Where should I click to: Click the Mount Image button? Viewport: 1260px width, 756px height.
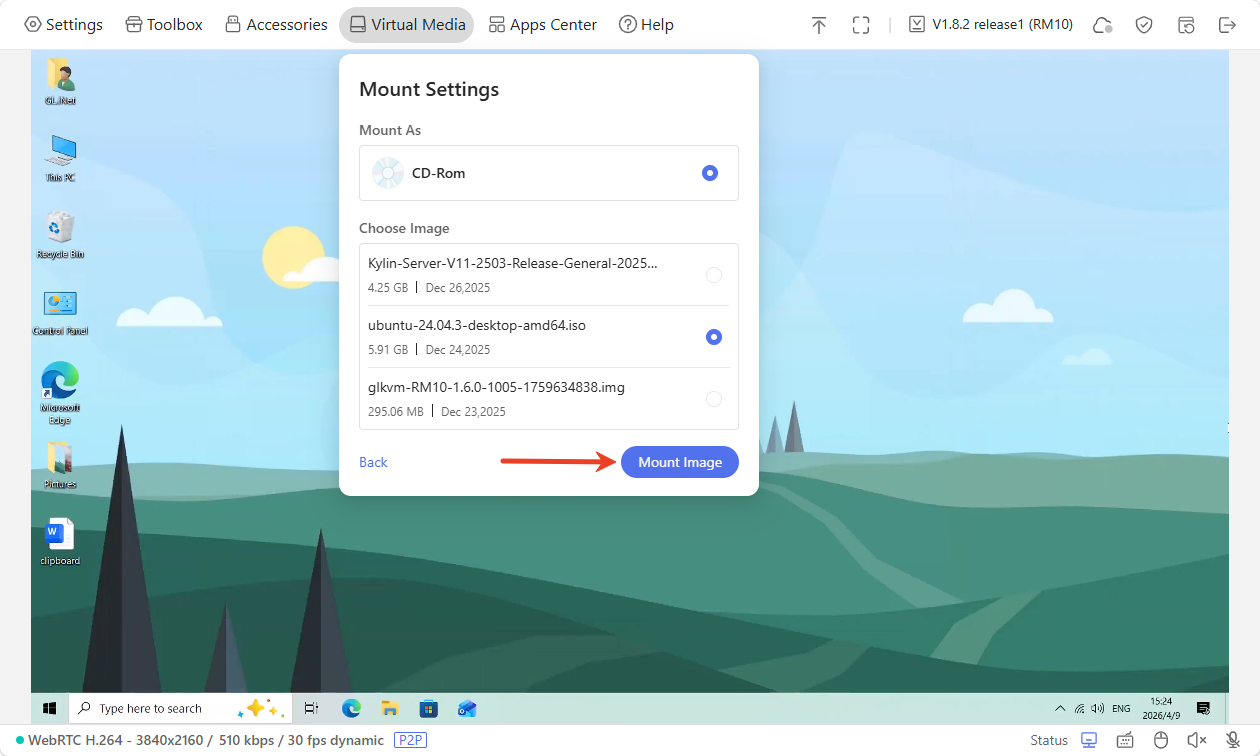click(x=680, y=462)
